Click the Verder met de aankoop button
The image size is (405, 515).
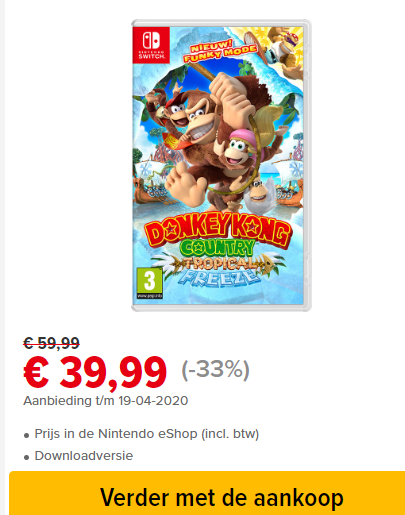pyautogui.click(x=207, y=493)
